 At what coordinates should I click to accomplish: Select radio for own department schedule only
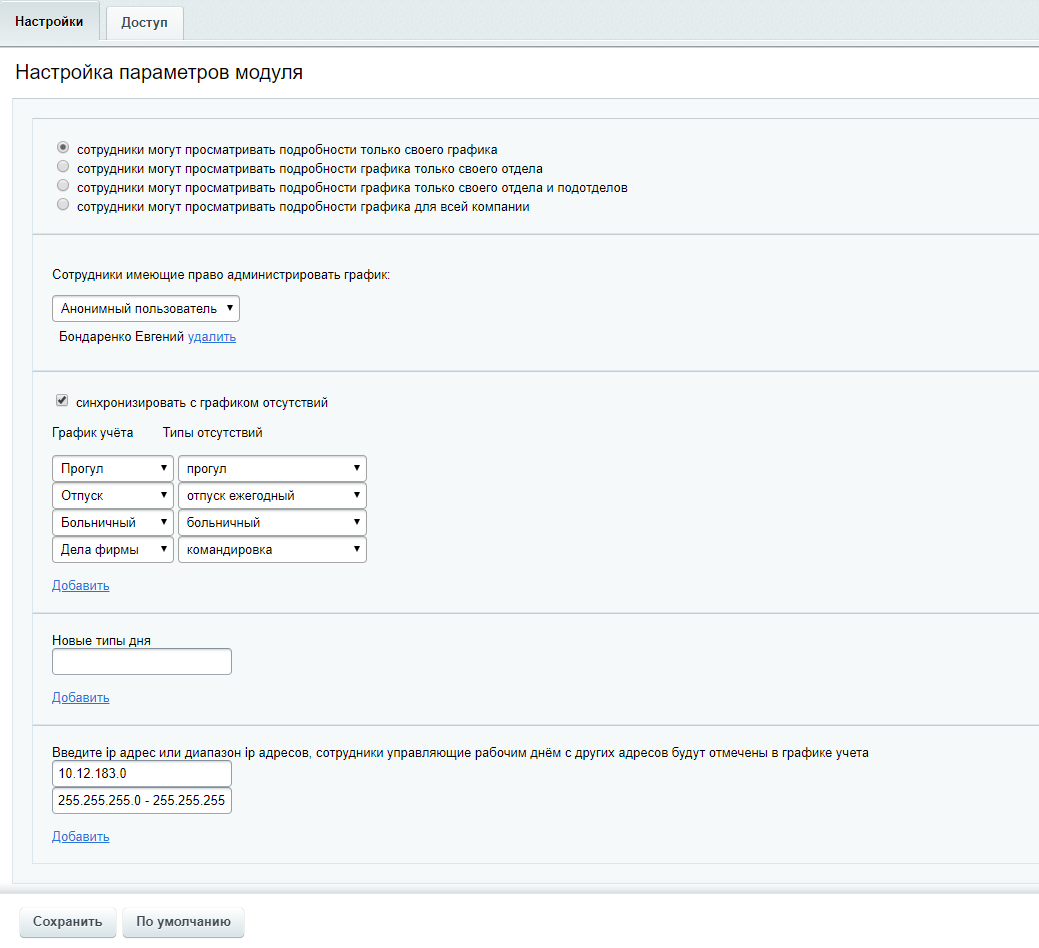click(63, 167)
